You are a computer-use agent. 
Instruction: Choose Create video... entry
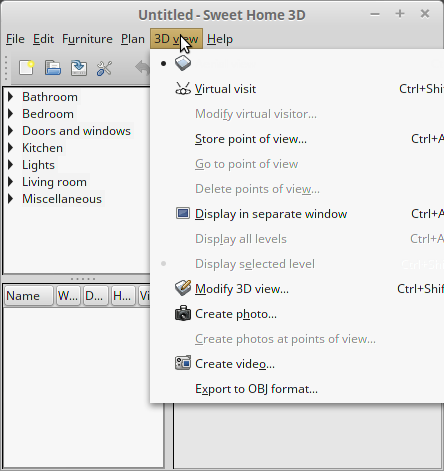click(x=297, y=364)
